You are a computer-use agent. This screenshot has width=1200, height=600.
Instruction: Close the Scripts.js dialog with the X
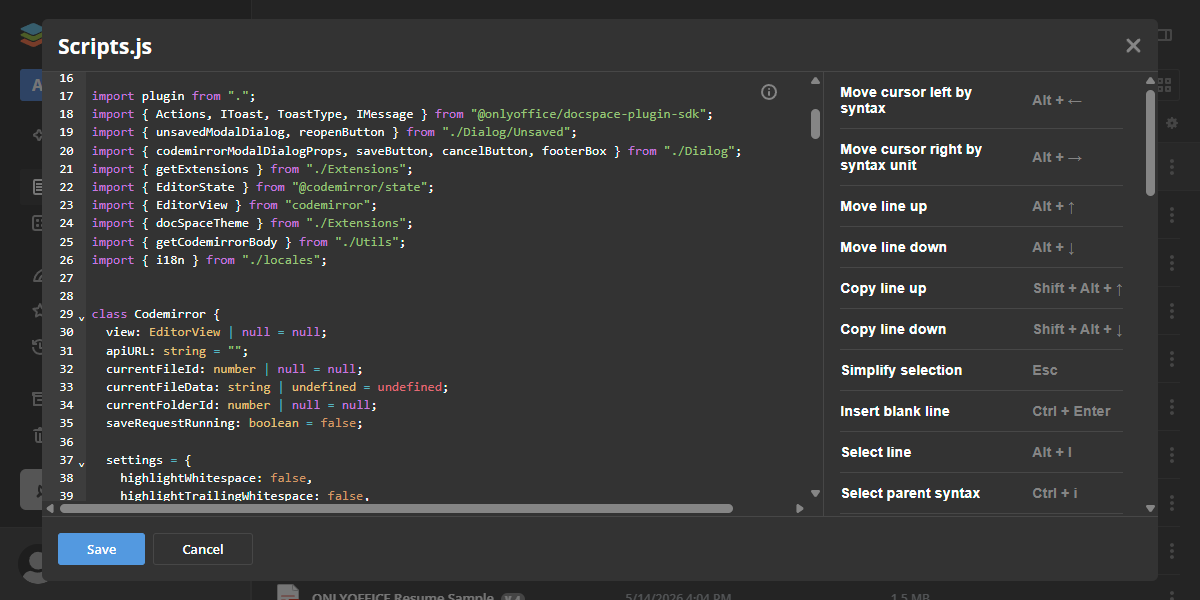pos(1133,46)
